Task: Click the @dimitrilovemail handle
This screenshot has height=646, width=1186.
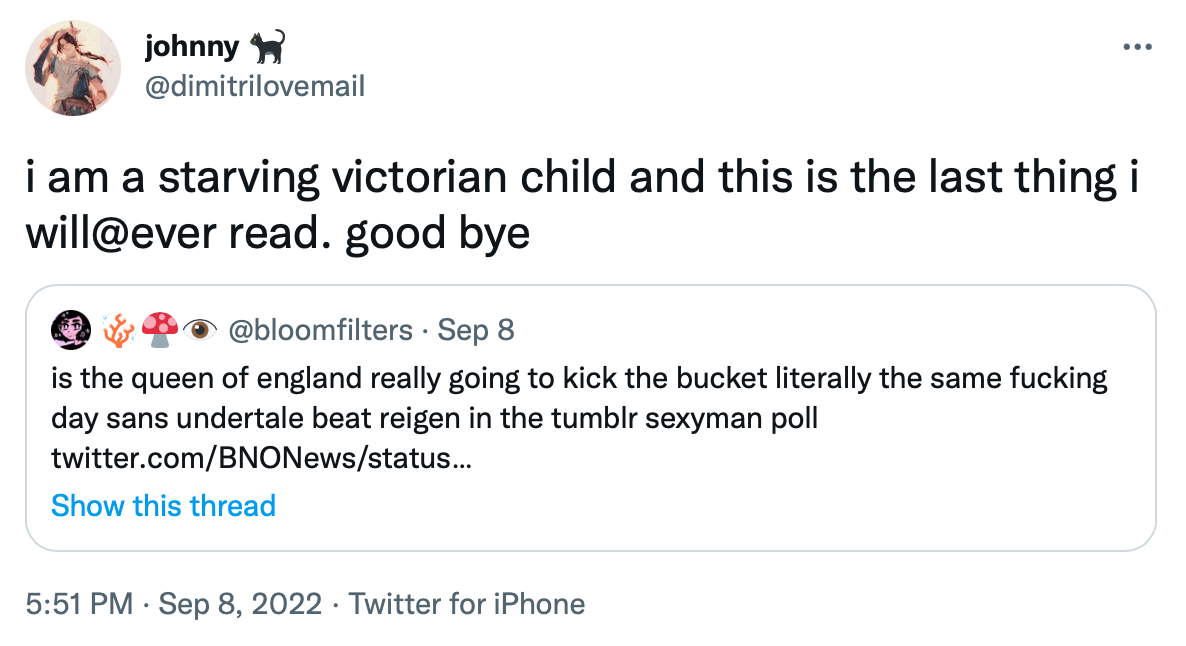Action: coord(255,86)
